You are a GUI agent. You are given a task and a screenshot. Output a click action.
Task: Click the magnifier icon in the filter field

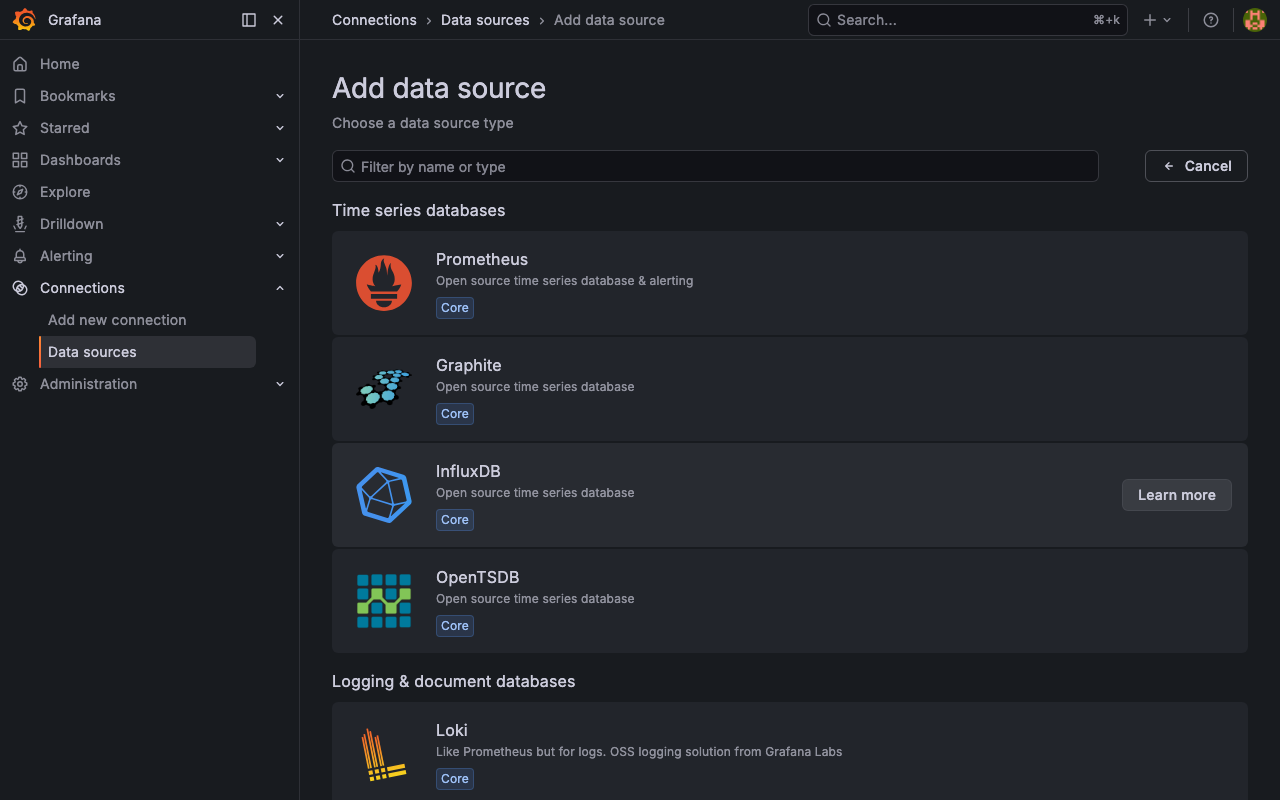[348, 166]
